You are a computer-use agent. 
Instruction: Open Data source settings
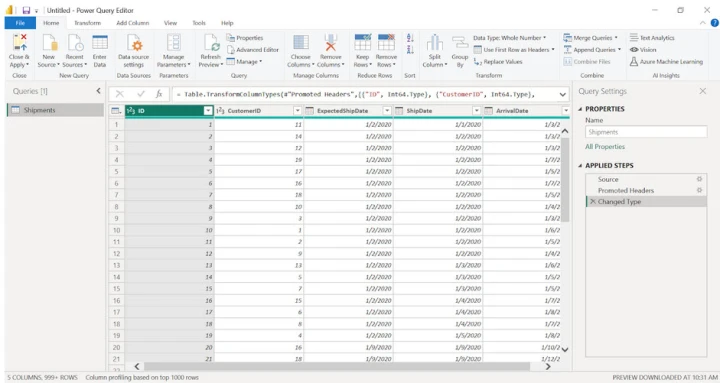click(x=134, y=42)
